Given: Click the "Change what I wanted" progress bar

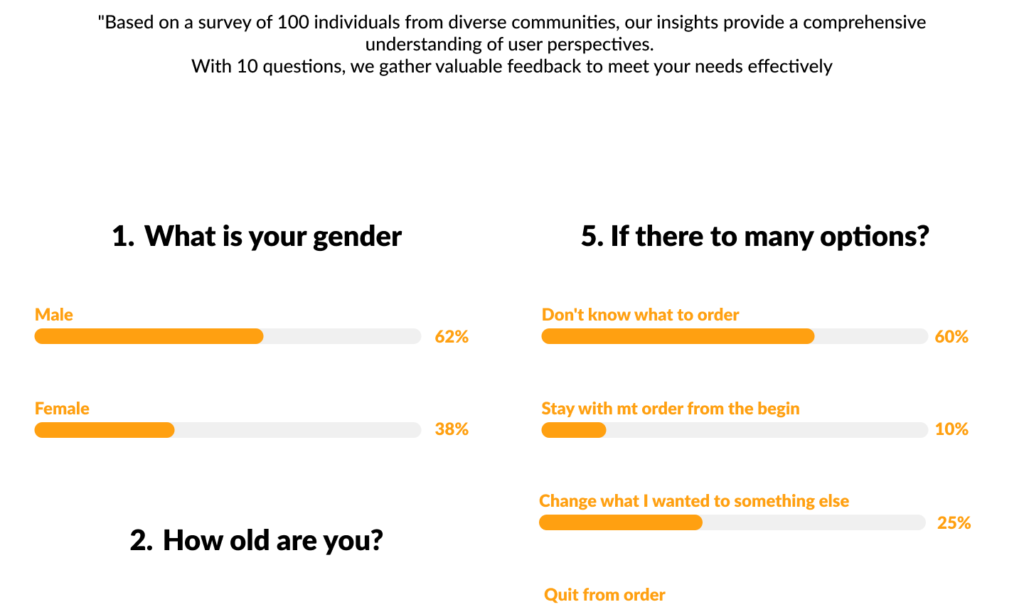Looking at the screenshot, I should (732, 522).
